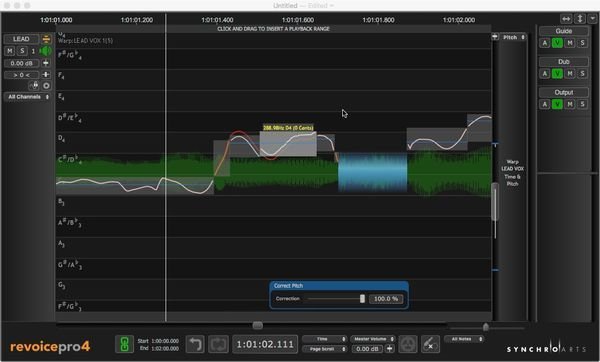Click the orange track height icon beside LEAD
Screen dimensions: 600x362
click(46, 39)
